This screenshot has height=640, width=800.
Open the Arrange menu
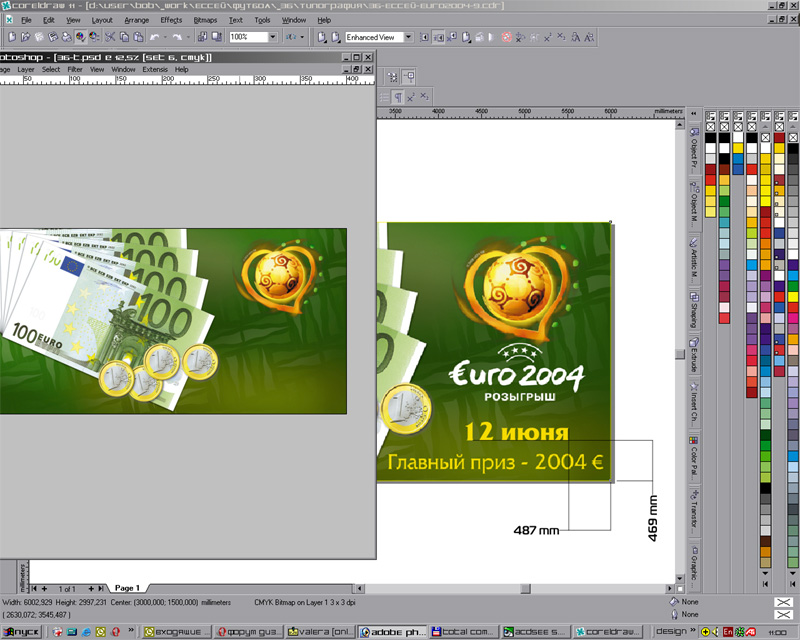[x=136, y=20]
